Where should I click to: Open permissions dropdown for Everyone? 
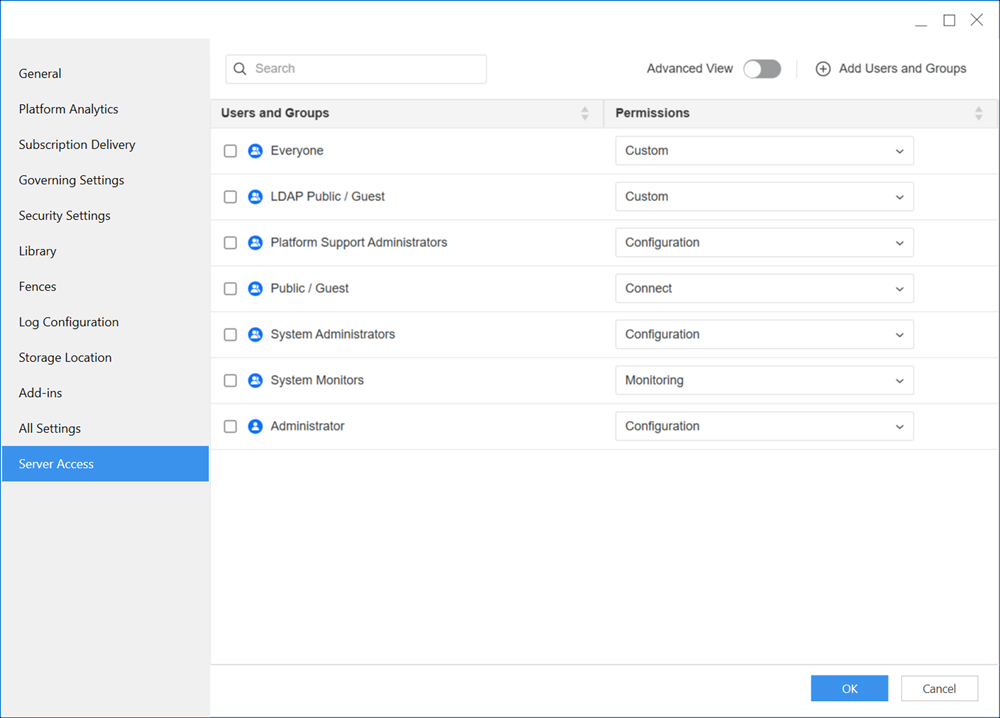pyautogui.click(x=764, y=151)
